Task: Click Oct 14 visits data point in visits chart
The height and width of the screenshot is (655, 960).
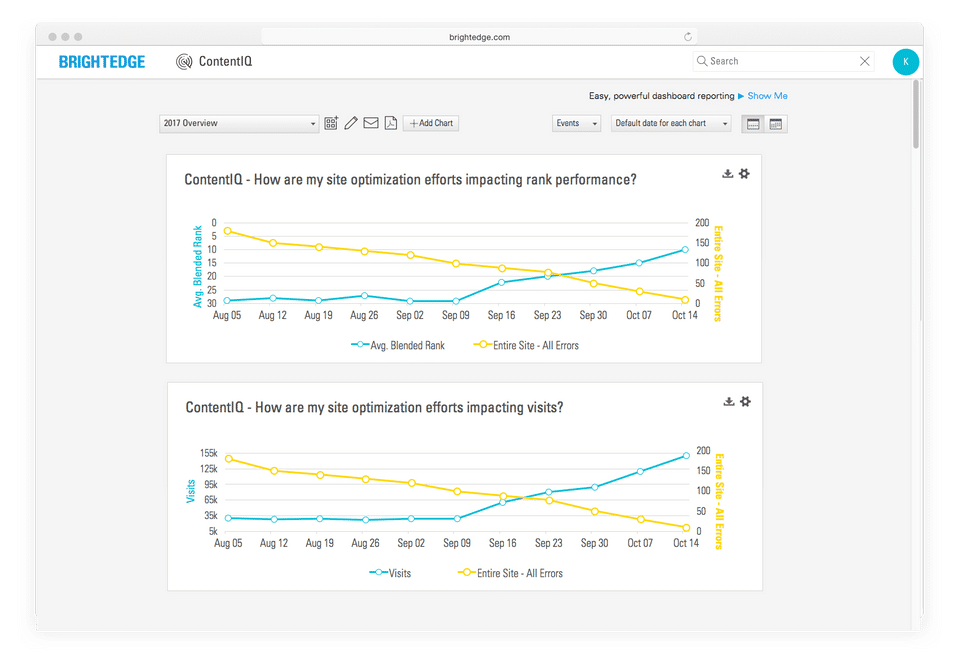Action: pyautogui.click(x=686, y=455)
